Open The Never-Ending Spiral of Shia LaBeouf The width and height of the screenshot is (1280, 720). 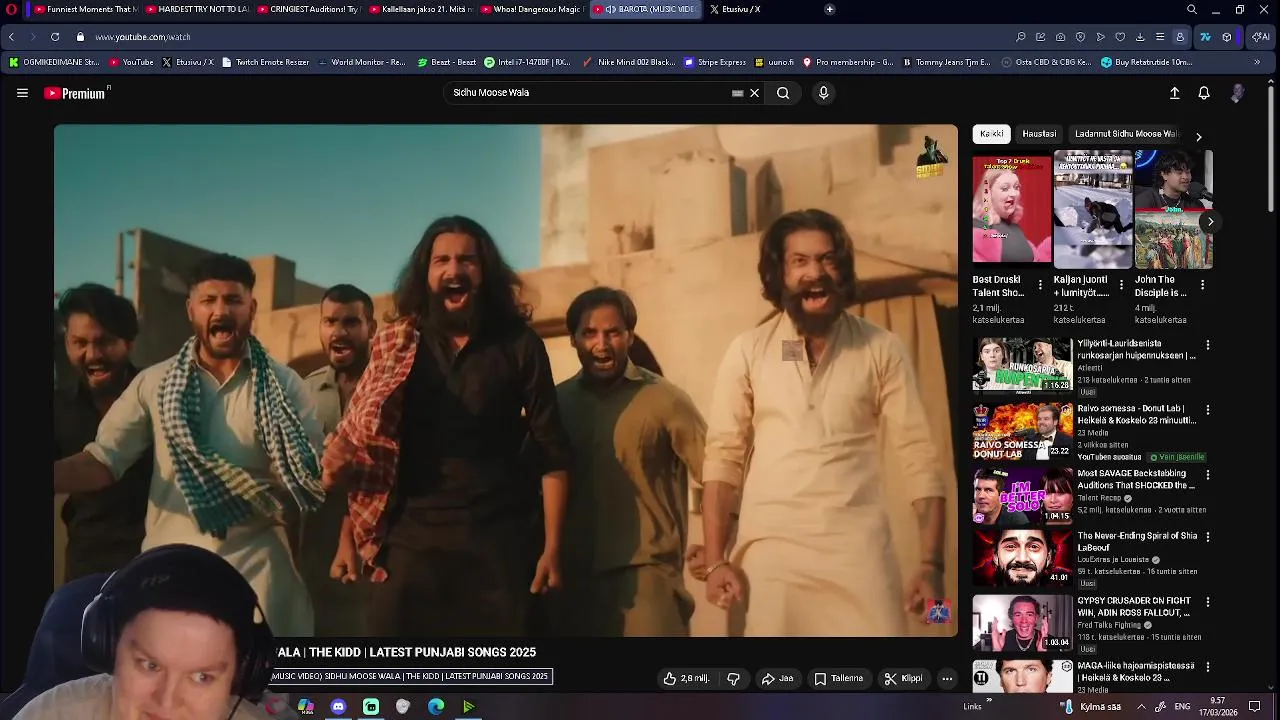pos(1022,558)
